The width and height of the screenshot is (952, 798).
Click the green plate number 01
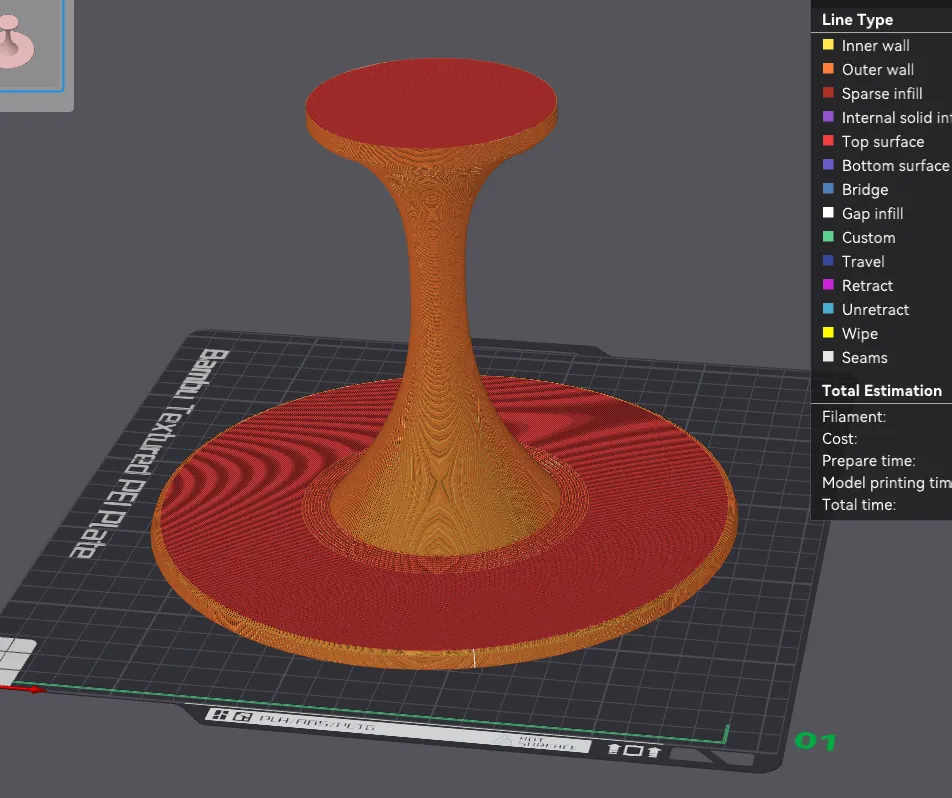pyautogui.click(x=815, y=741)
